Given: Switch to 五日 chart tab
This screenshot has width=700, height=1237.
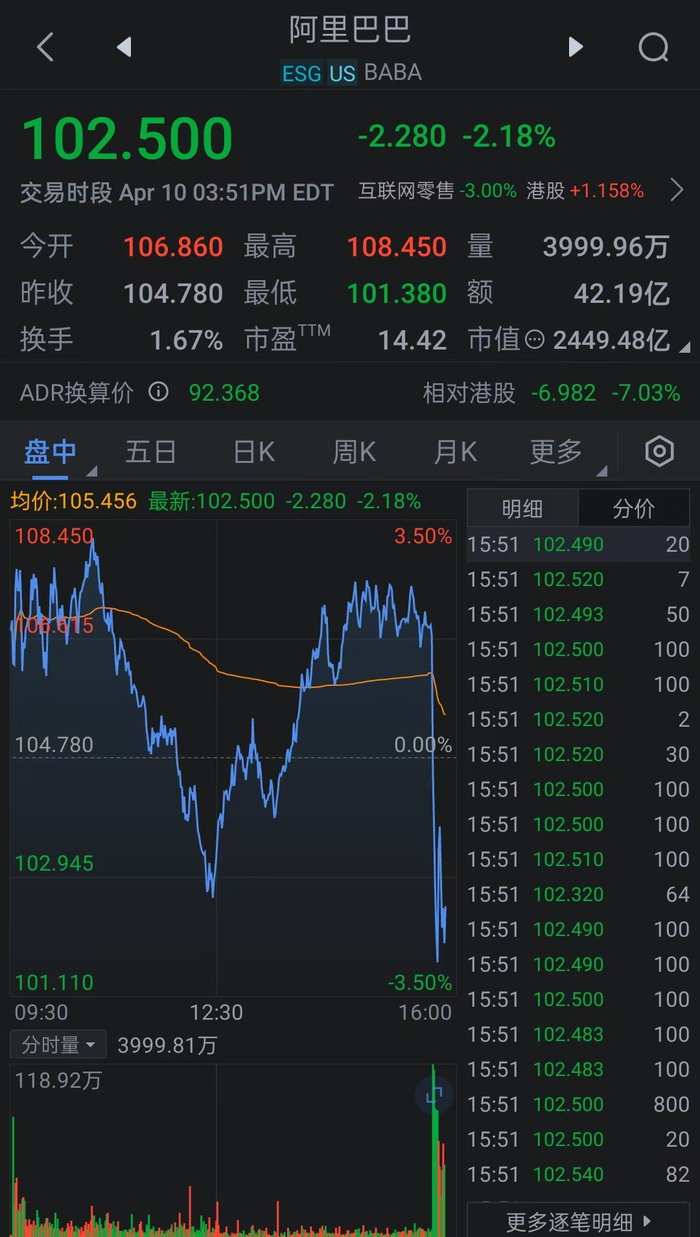Looking at the screenshot, I should 151,452.
